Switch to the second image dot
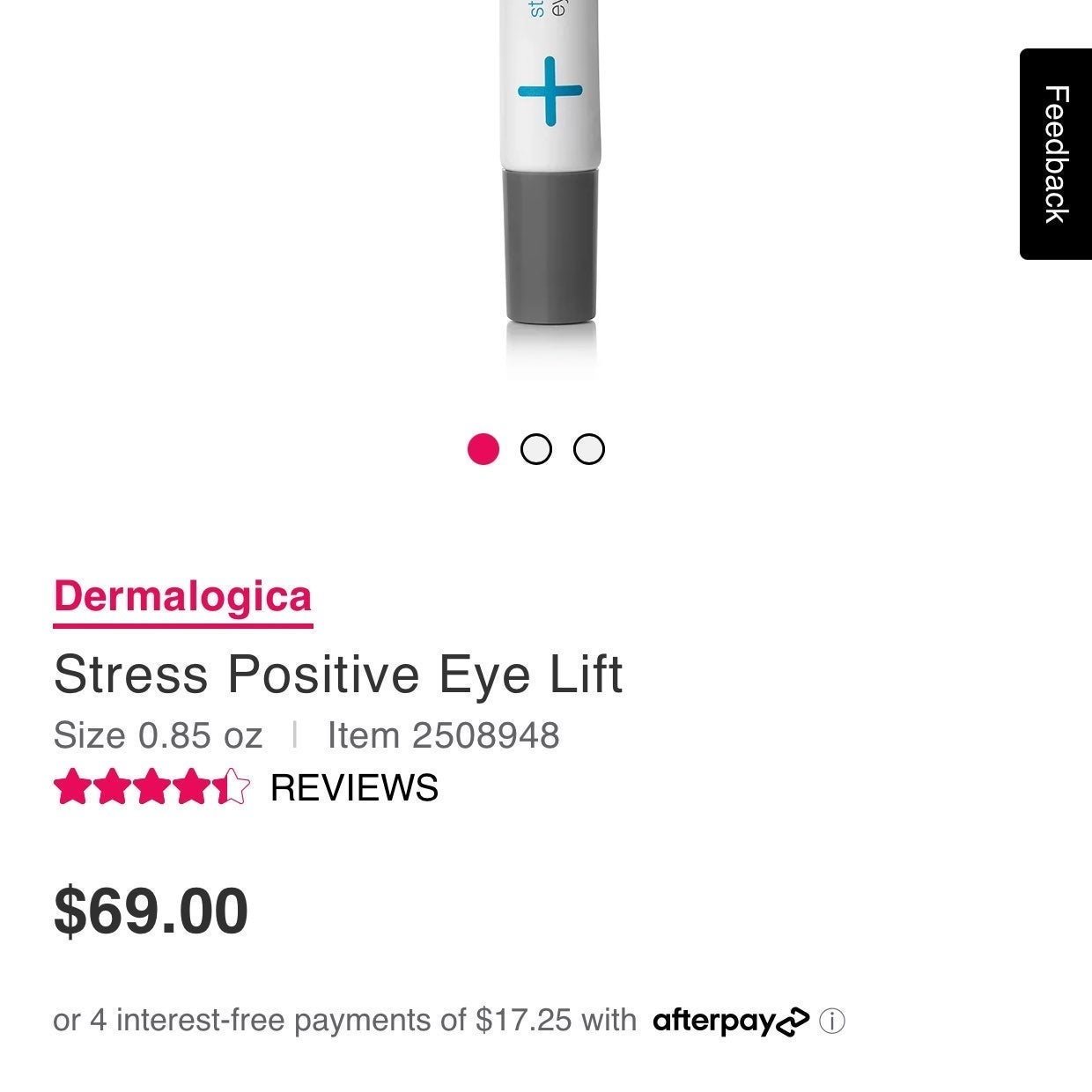This screenshot has height=1092, width=1092. (x=535, y=449)
